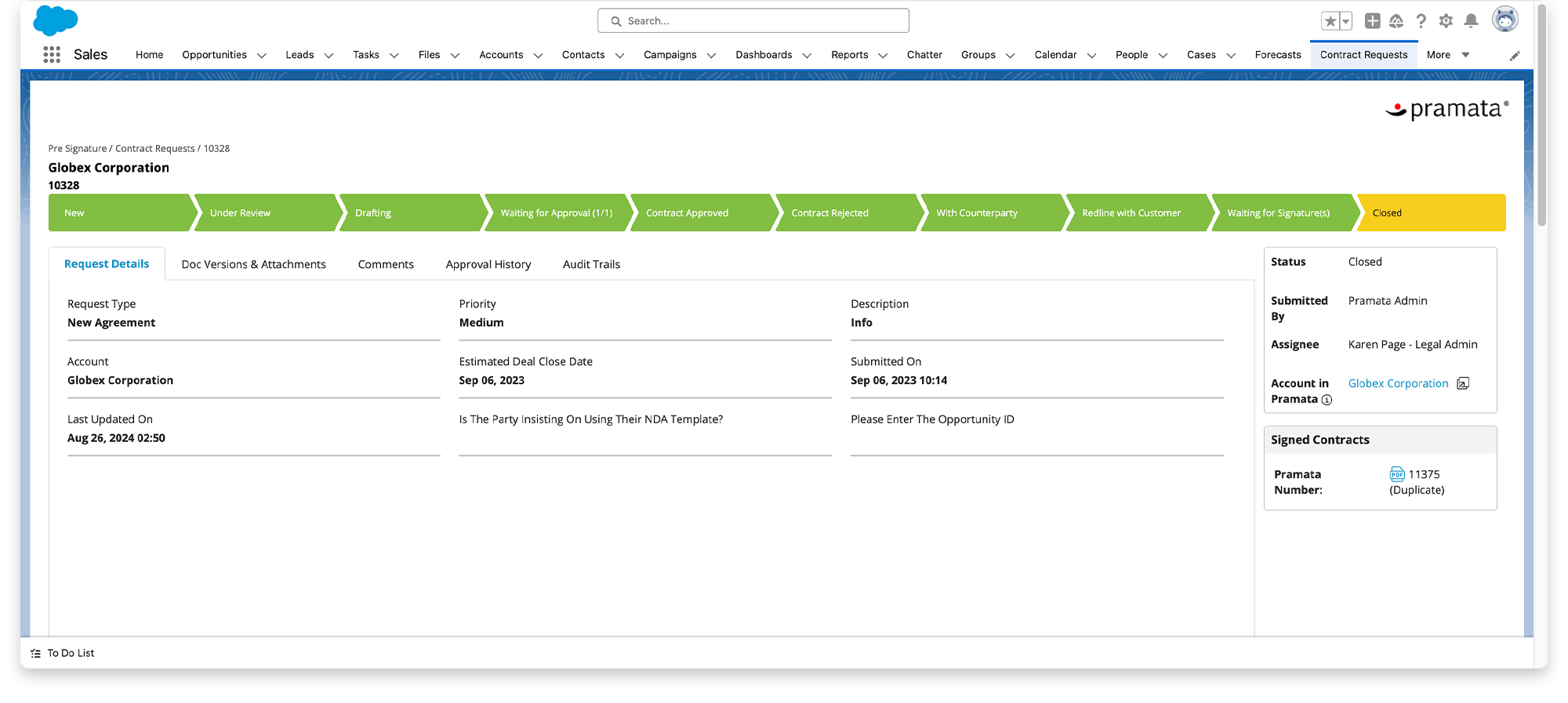Expand the Contacts menu chevron
This screenshot has width=1568, height=703.
(620, 56)
